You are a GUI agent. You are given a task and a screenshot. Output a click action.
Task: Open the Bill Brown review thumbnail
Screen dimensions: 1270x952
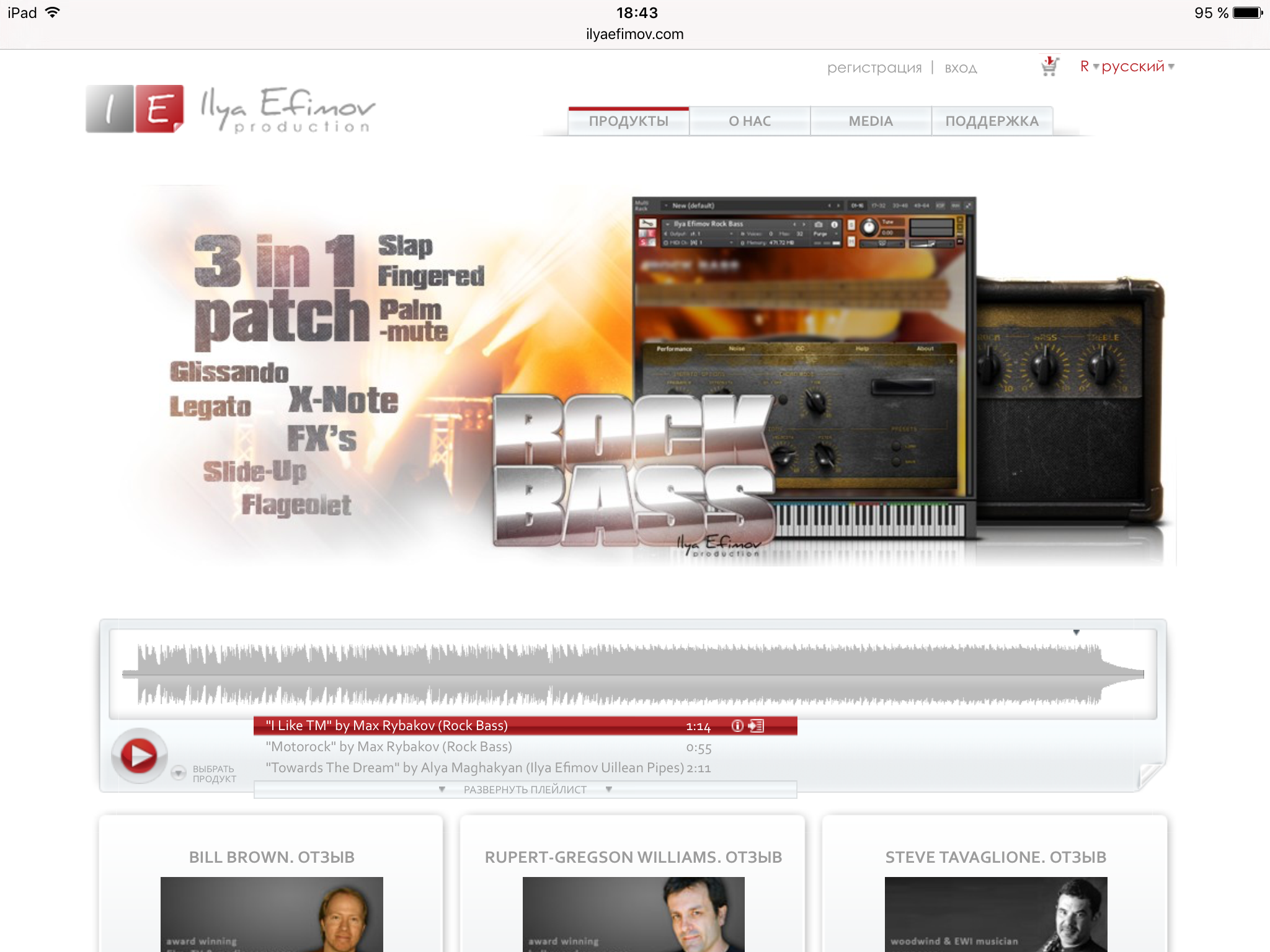pyautogui.click(x=272, y=914)
